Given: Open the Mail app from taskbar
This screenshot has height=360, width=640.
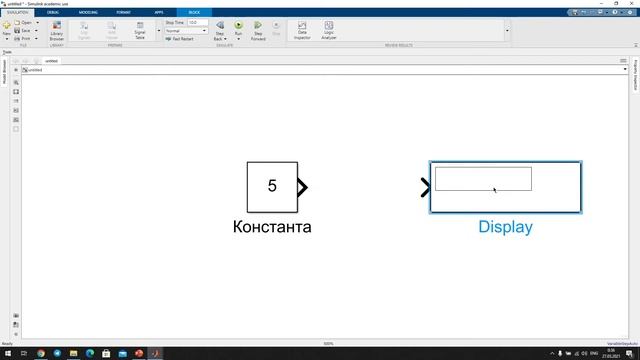Looking at the screenshot, I should pos(122,353).
